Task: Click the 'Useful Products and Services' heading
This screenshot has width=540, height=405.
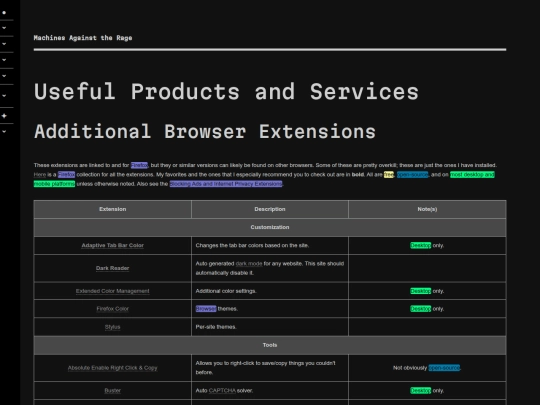Action: coord(226,92)
